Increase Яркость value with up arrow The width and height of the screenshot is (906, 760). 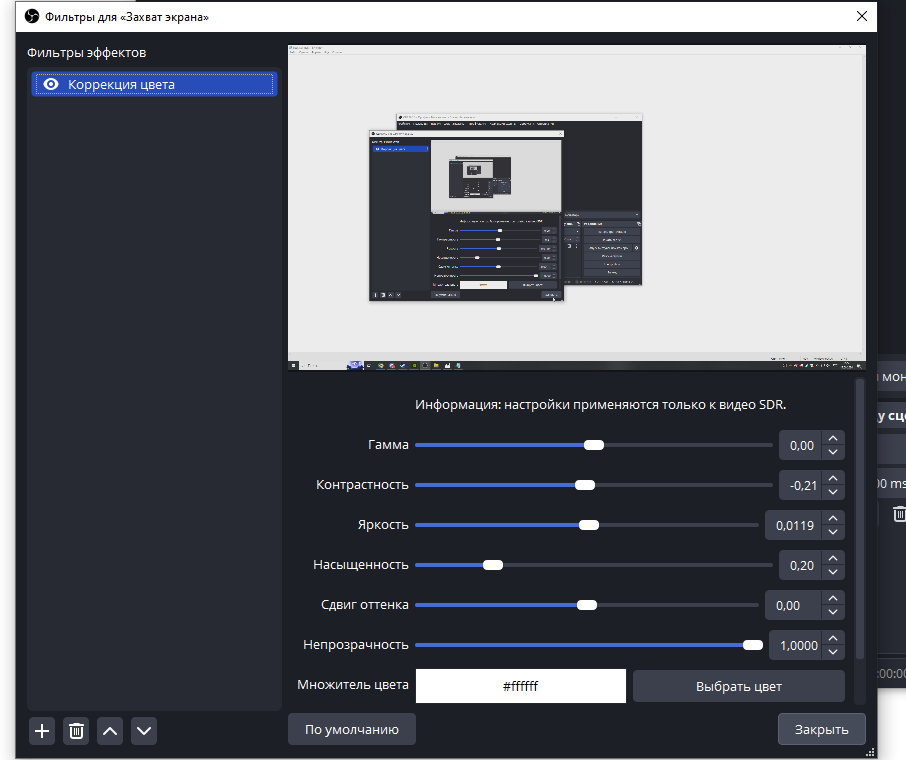pyautogui.click(x=833, y=518)
